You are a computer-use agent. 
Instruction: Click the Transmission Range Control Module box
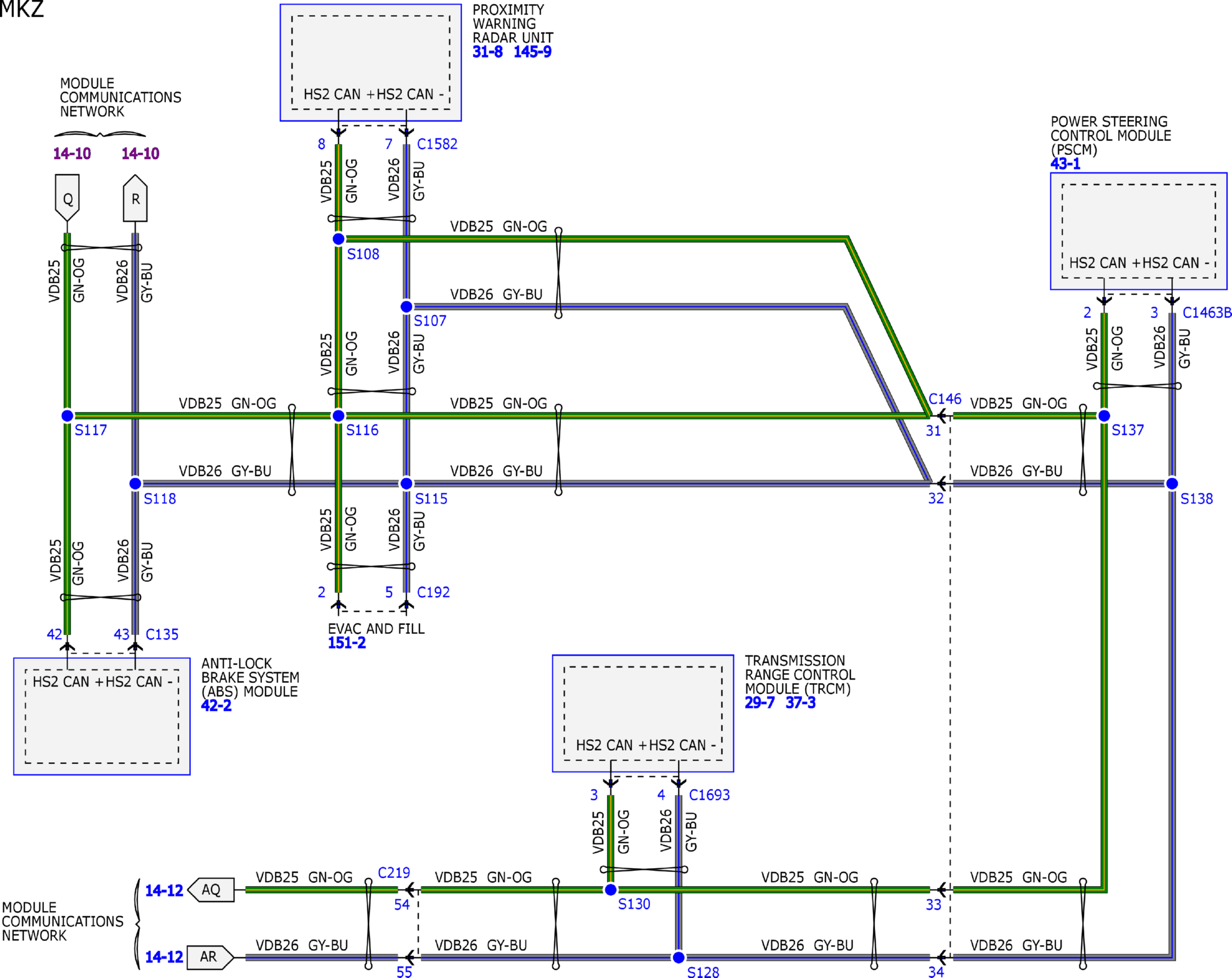click(x=643, y=713)
